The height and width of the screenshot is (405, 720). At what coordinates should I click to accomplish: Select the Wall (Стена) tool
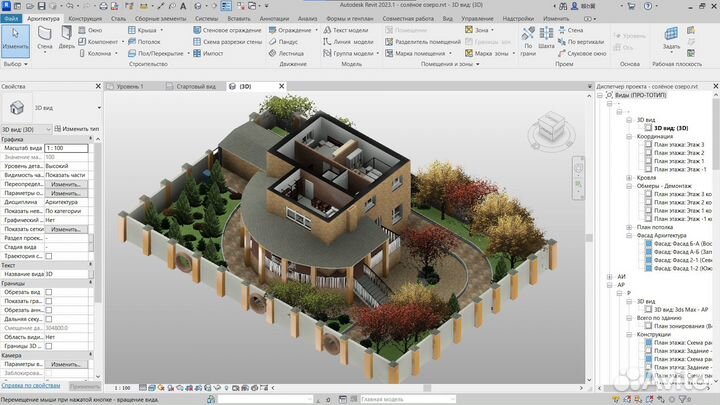[45, 39]
